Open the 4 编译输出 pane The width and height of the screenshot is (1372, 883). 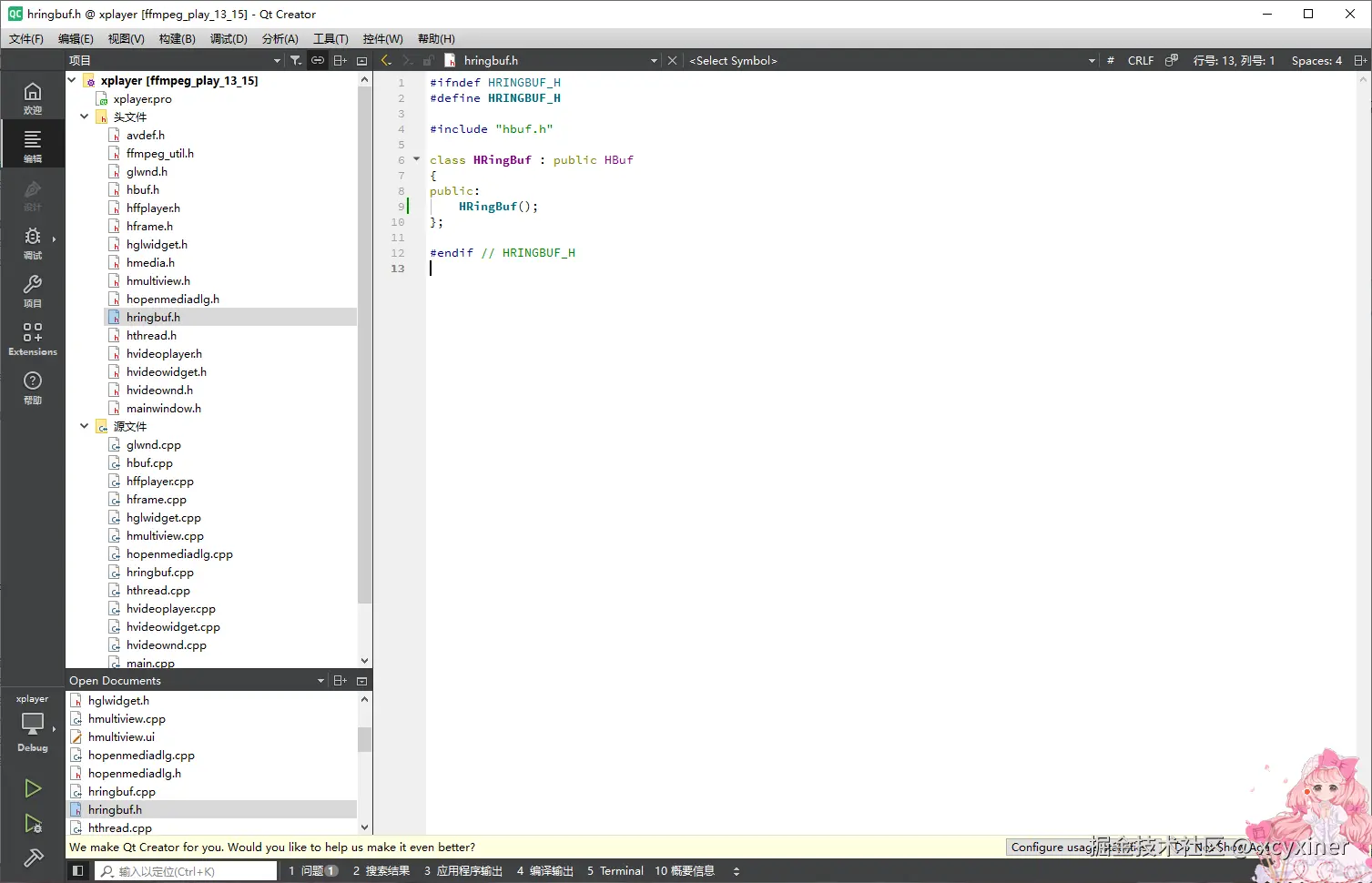(545, 871)
